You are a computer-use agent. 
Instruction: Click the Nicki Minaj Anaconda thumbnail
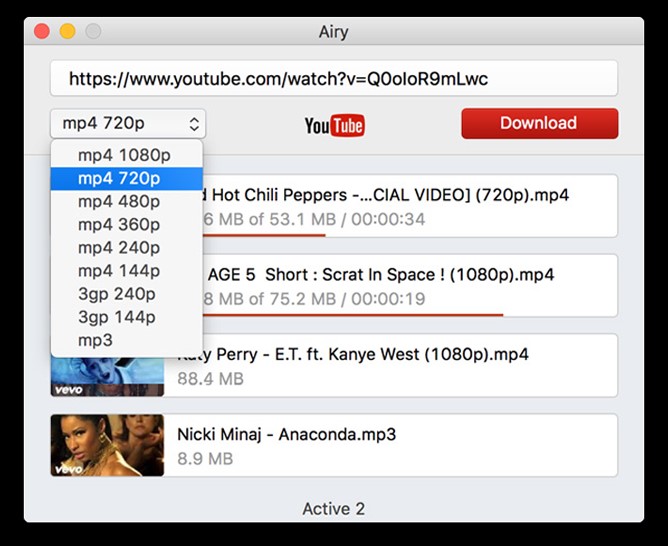click(107, 445)
